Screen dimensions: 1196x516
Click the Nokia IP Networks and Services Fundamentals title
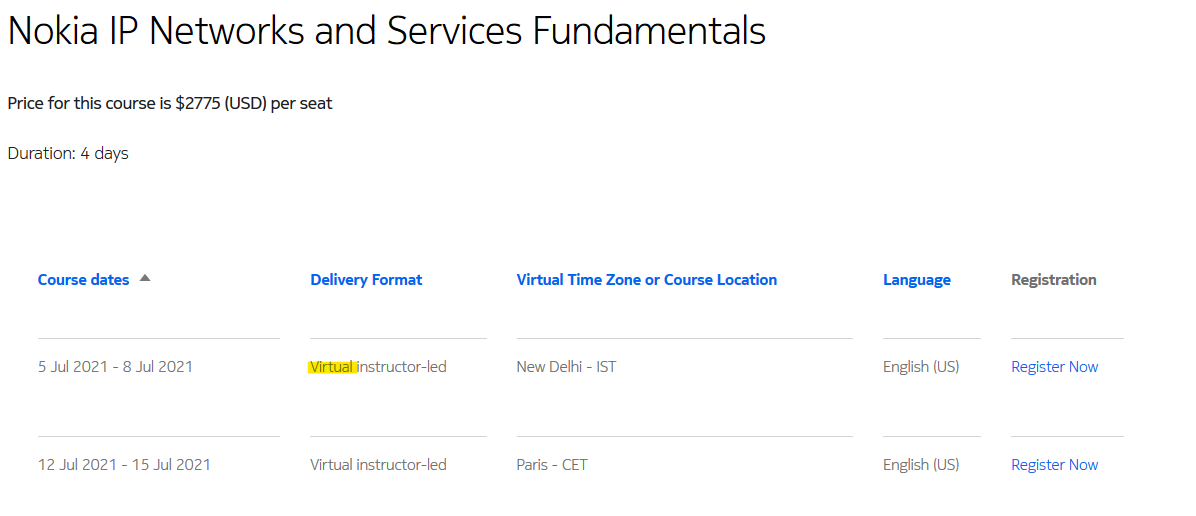[386, 31]
